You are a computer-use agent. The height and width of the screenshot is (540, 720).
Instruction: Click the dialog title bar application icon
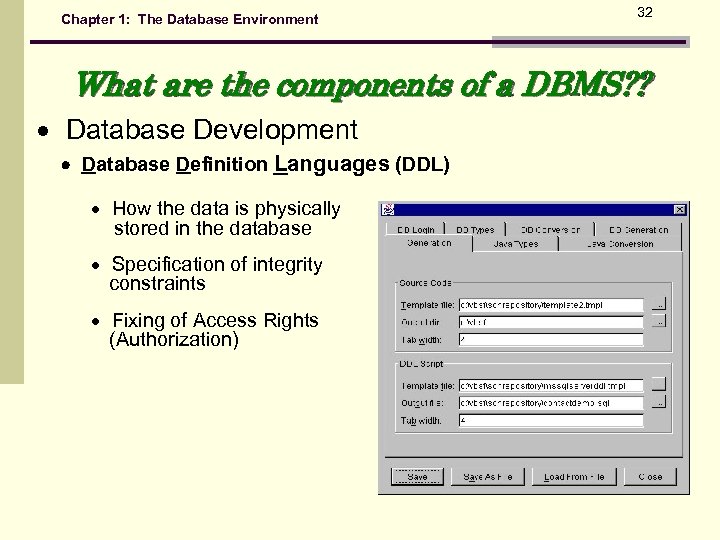pos(388,210)
